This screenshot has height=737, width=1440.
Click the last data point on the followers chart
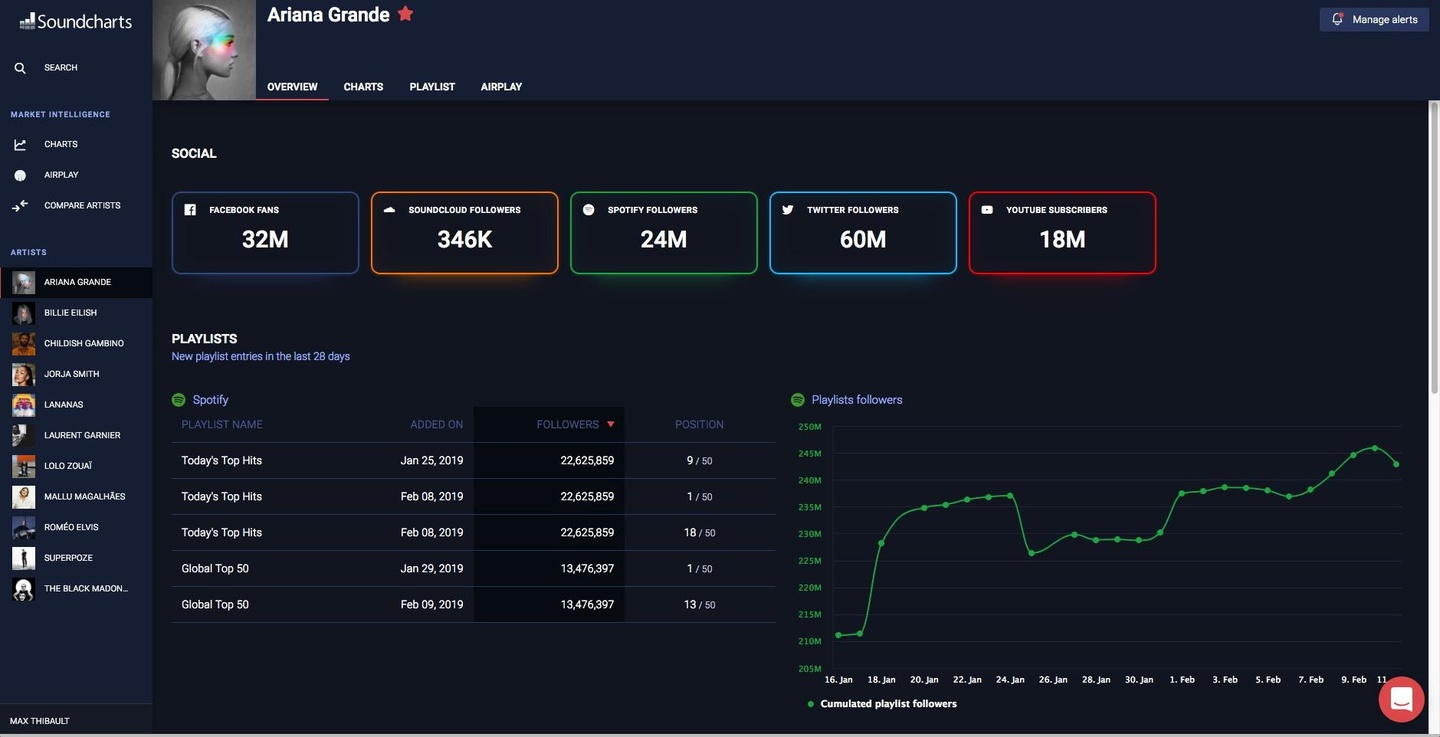[x=1396, y=464]
